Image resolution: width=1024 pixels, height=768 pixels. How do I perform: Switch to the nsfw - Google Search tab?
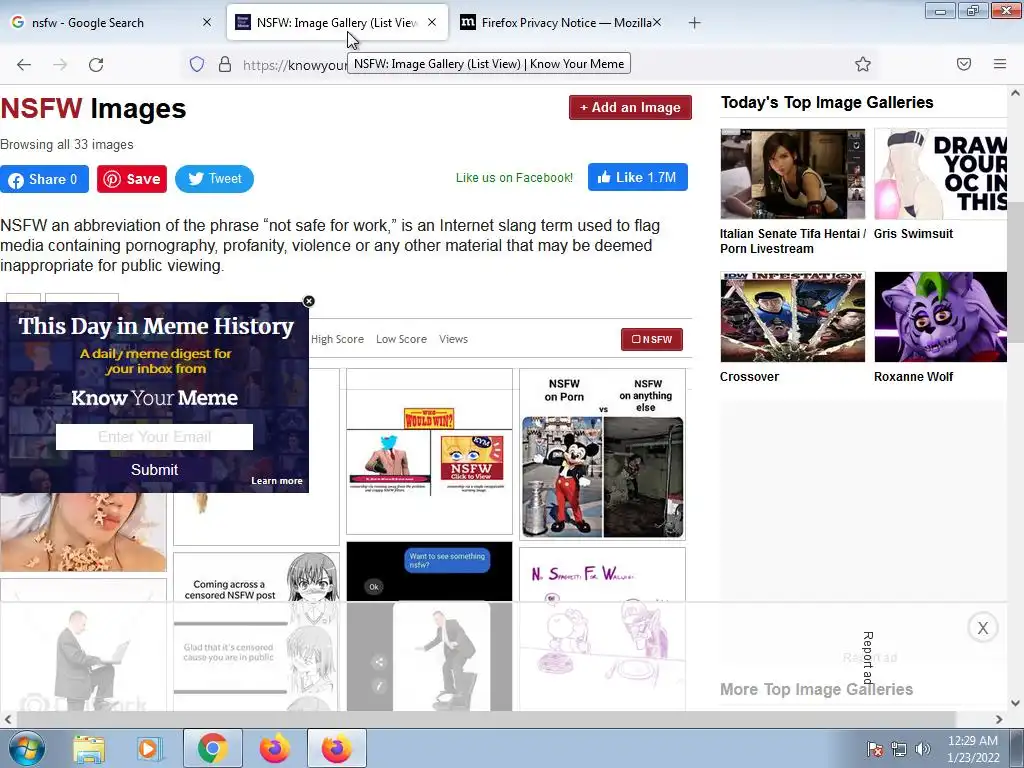pos(111,23)
